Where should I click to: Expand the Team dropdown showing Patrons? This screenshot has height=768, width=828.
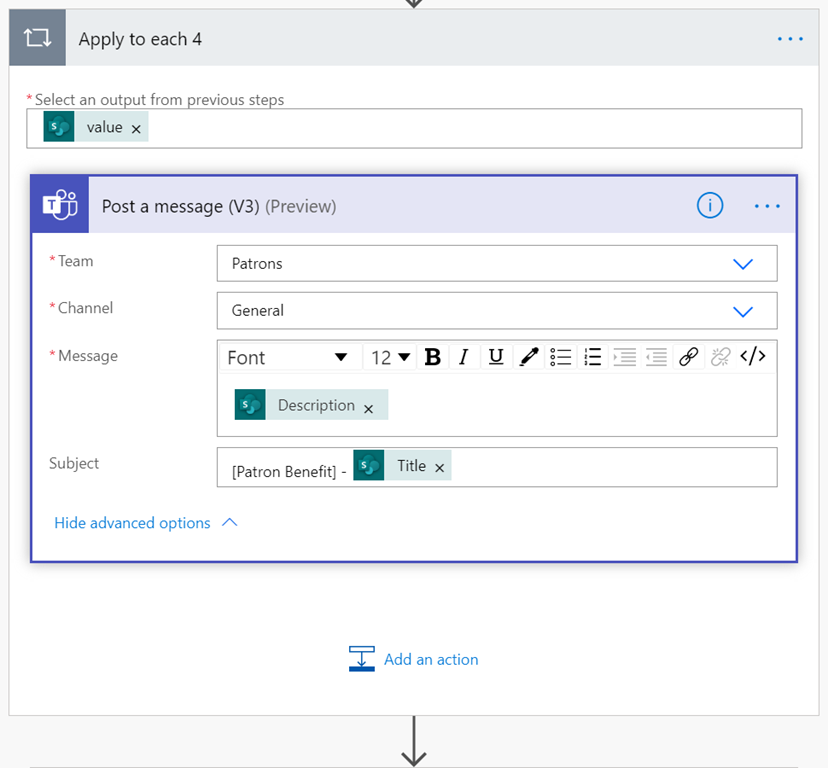coord(742,264)
